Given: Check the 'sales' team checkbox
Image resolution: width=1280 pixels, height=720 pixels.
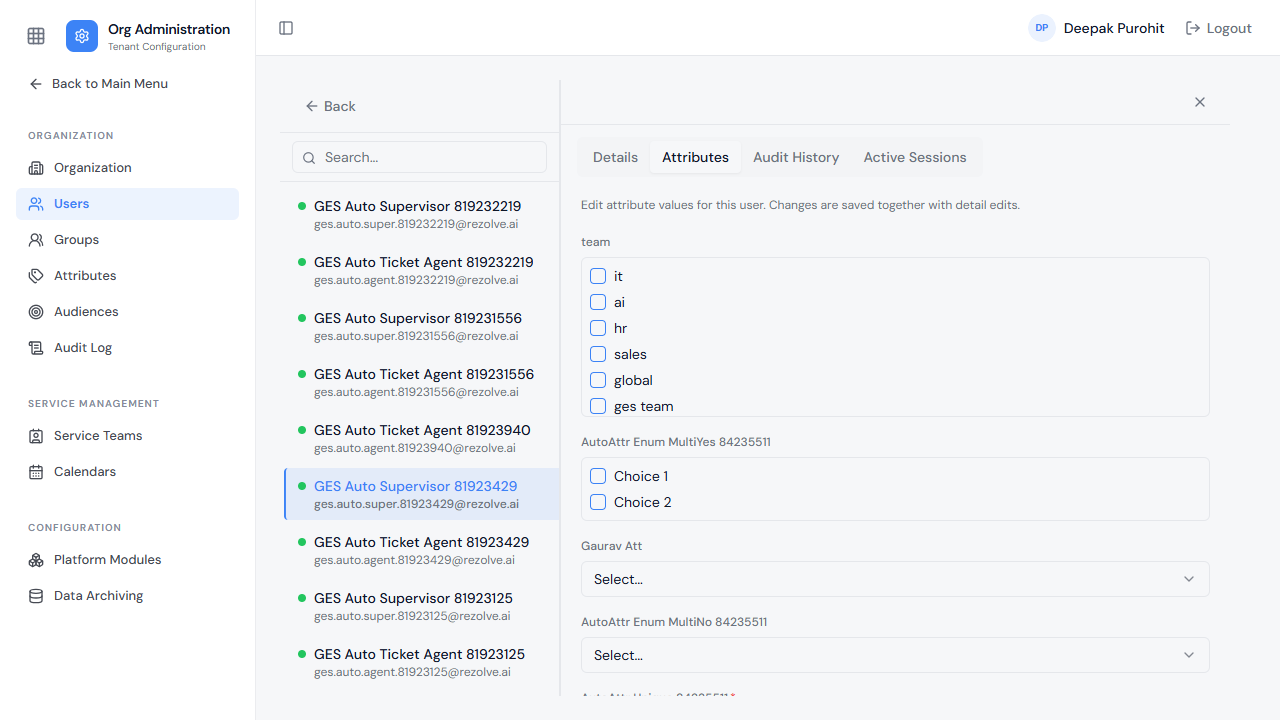Looking at the screenshot, I should click(598, 354).
